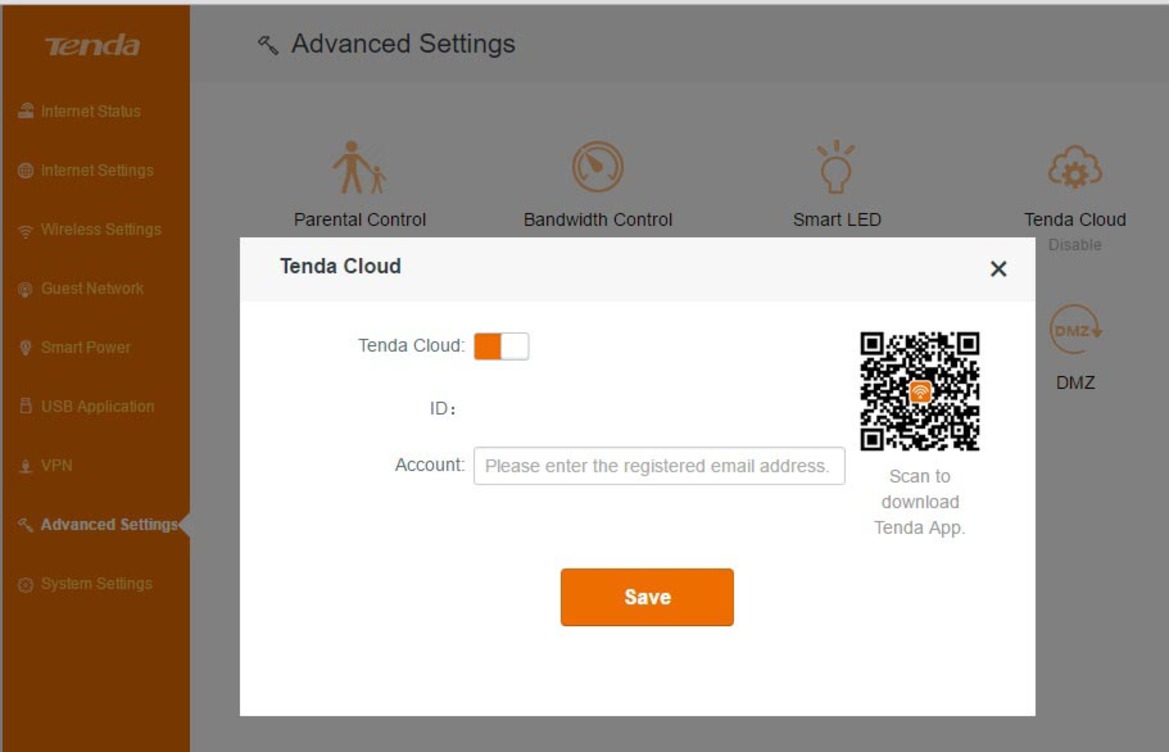This screenshot has width=1169, height=752.
Task: Click the Tenda Cloud gear-cloud icon
Action: (x=1074, y=168)
